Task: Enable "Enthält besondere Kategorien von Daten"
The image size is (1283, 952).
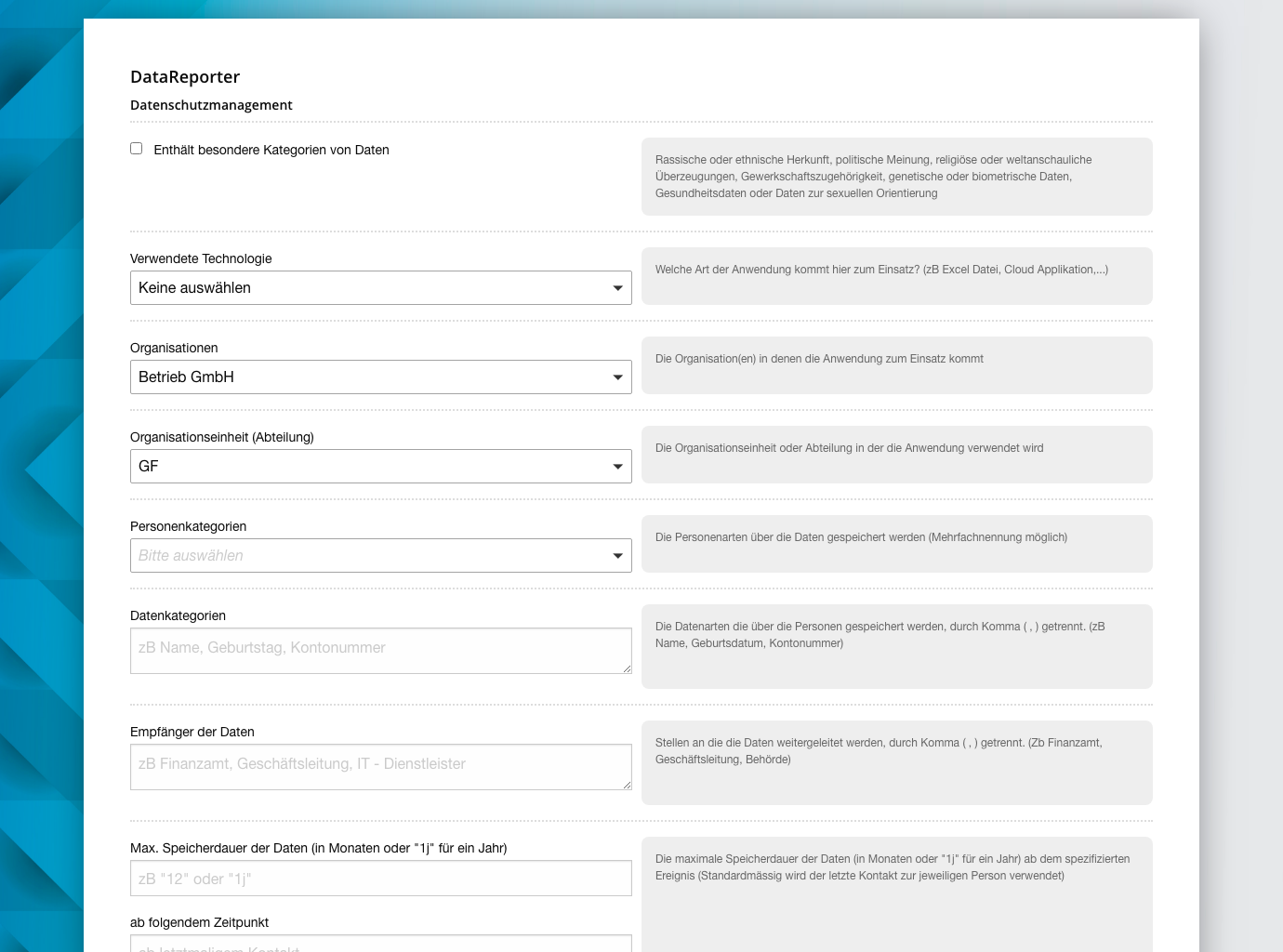Action: pyautogui.click(x=136, y=148)
